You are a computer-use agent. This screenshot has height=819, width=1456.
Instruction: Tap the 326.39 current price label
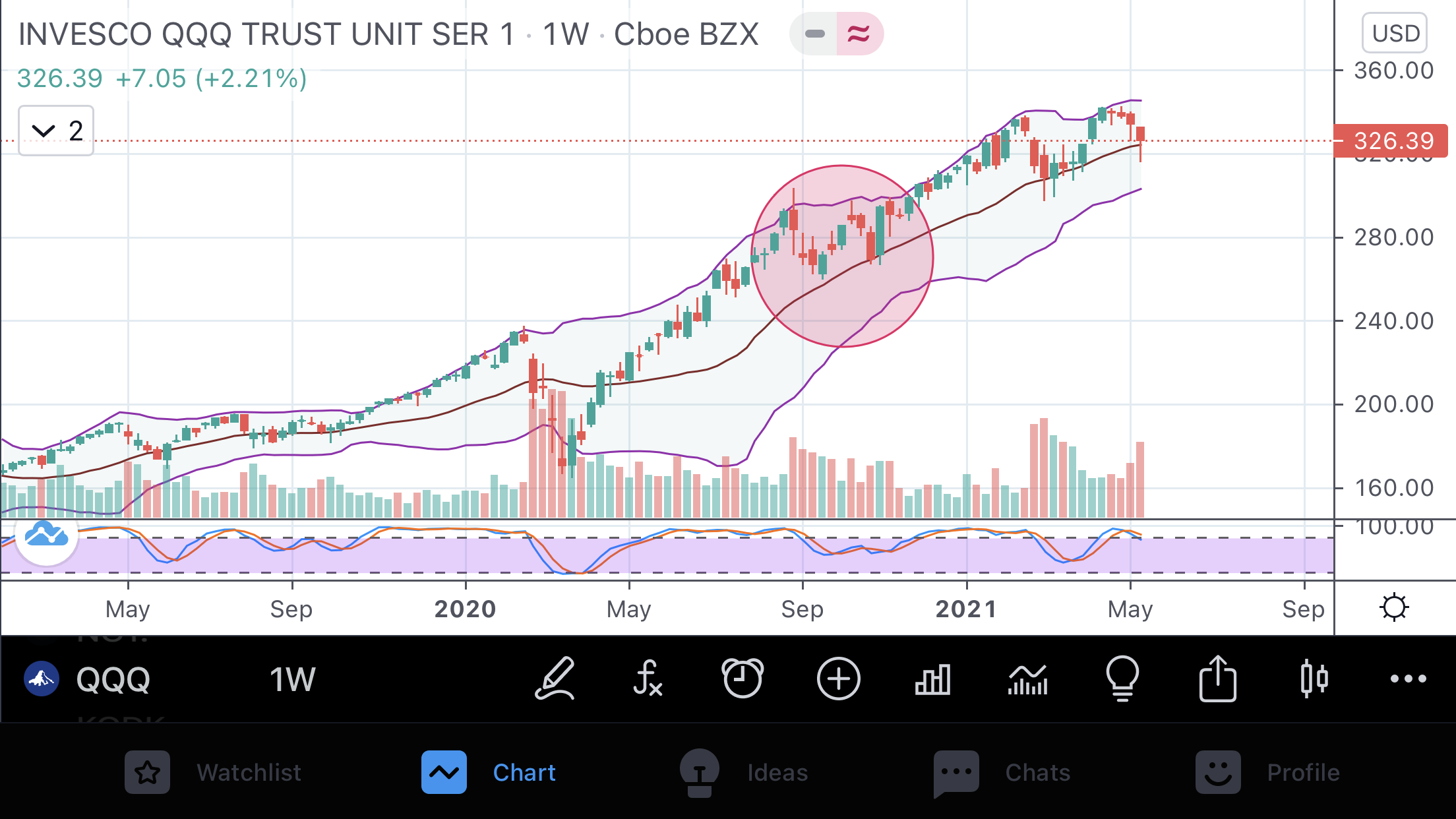(x=1390, y=140)
